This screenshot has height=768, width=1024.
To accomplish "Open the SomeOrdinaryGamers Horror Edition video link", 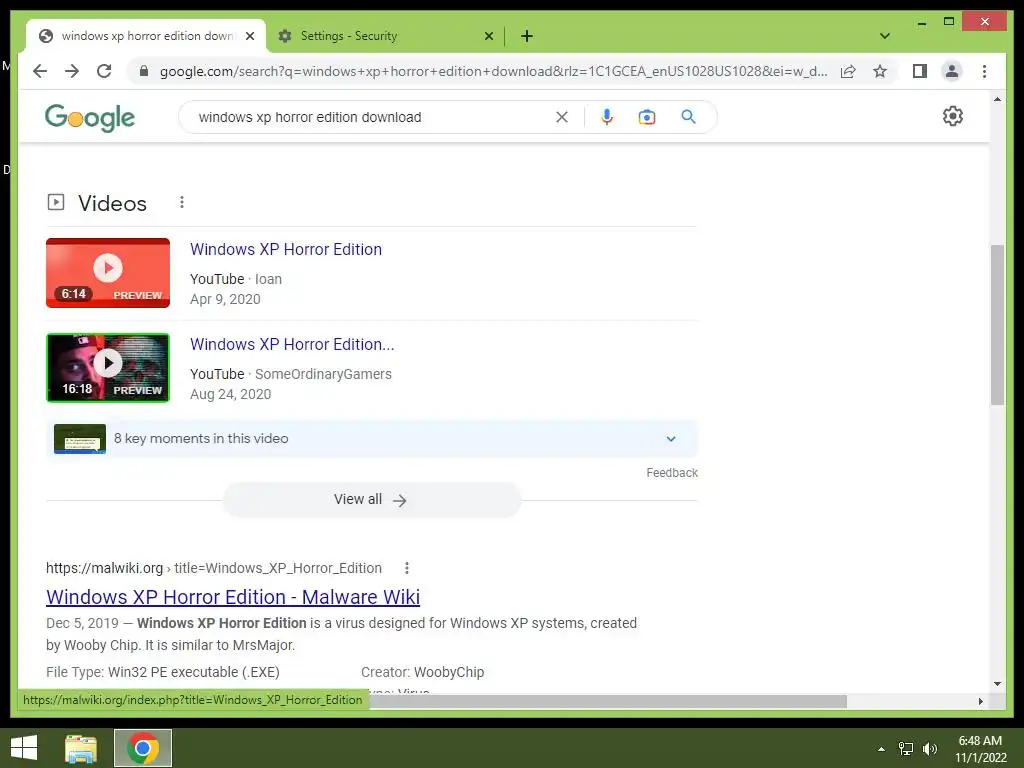I will tap(292, 344).
